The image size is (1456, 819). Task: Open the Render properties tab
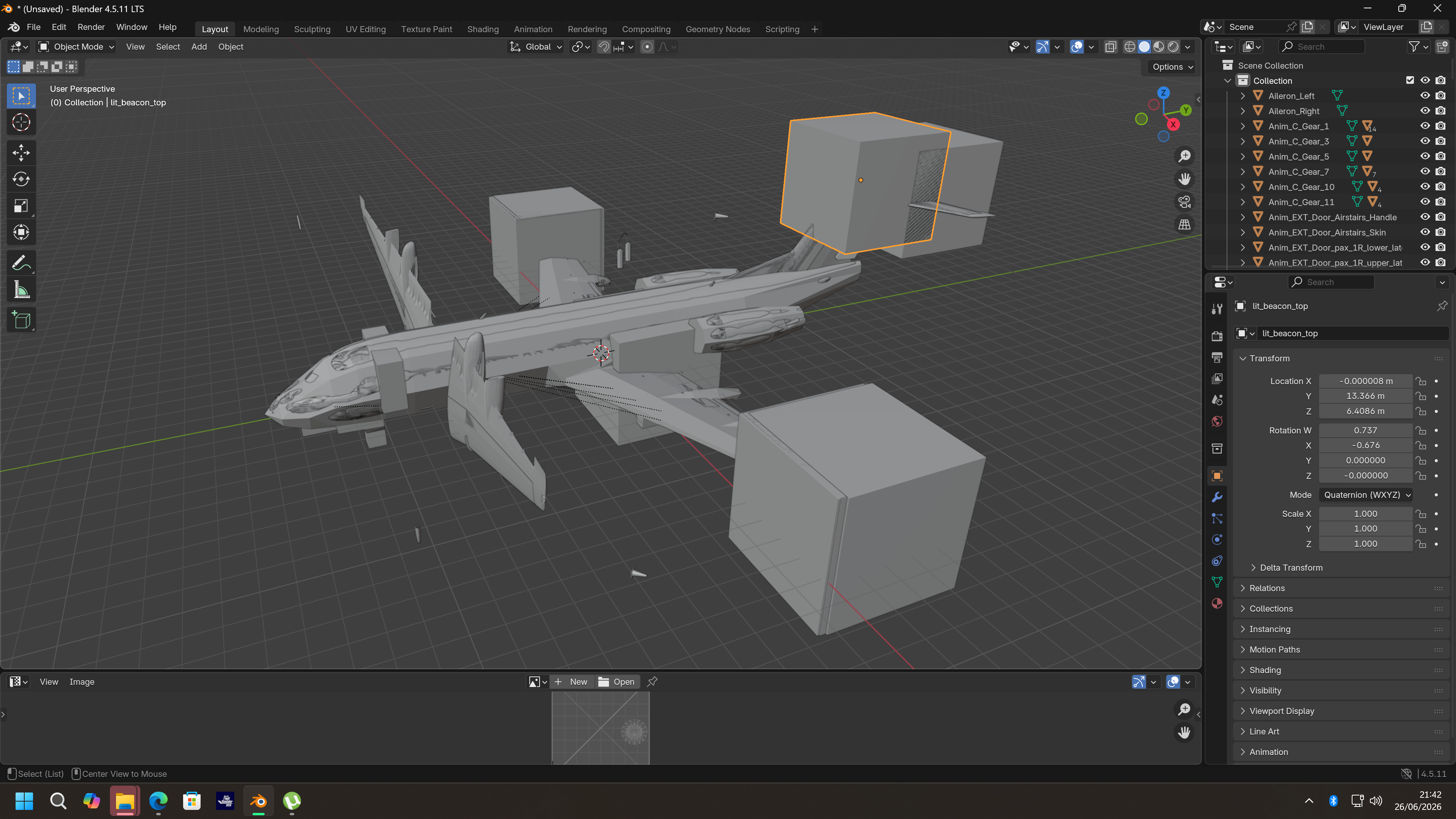coord(1217,336)
